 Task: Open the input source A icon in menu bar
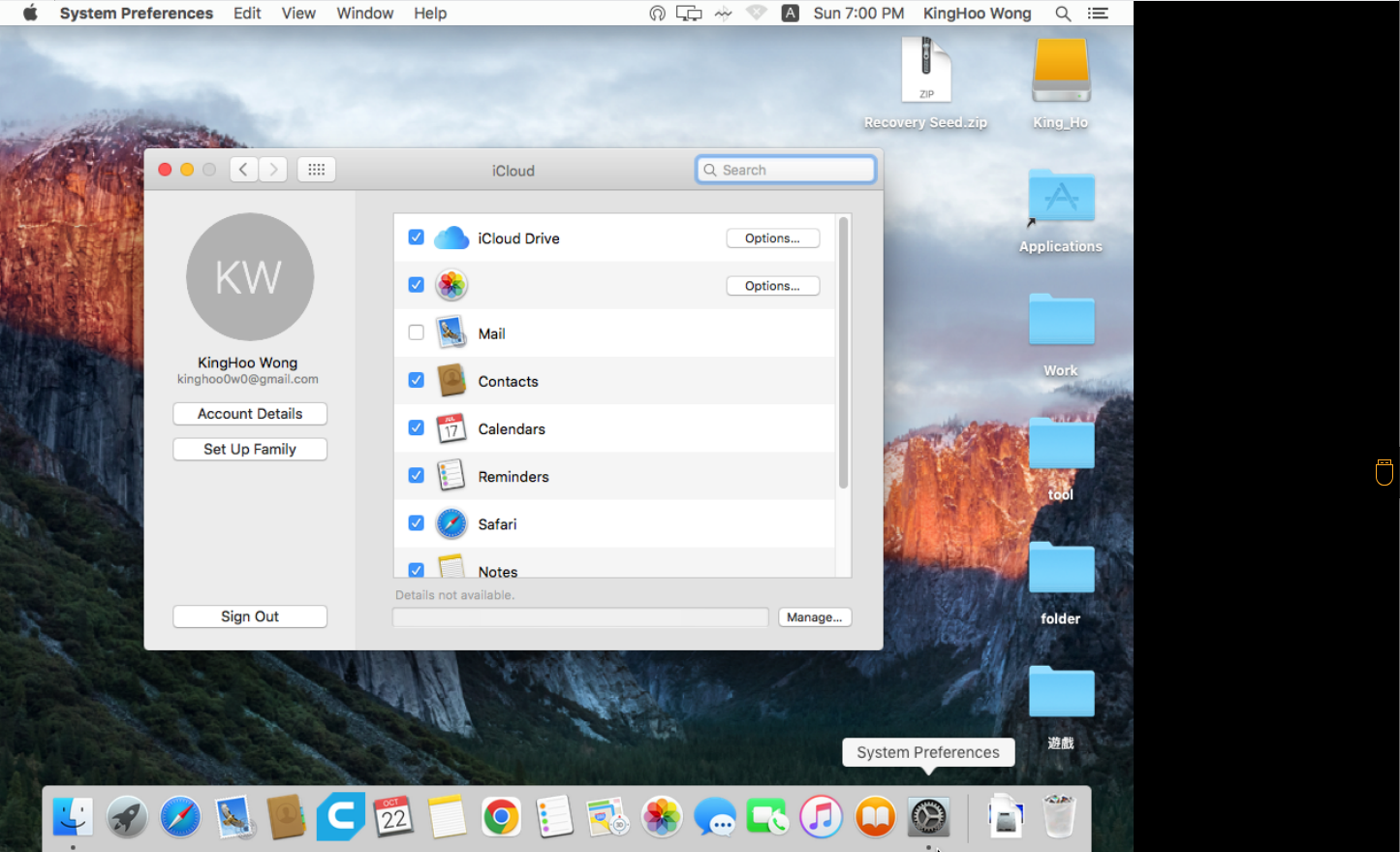point(791,14)
